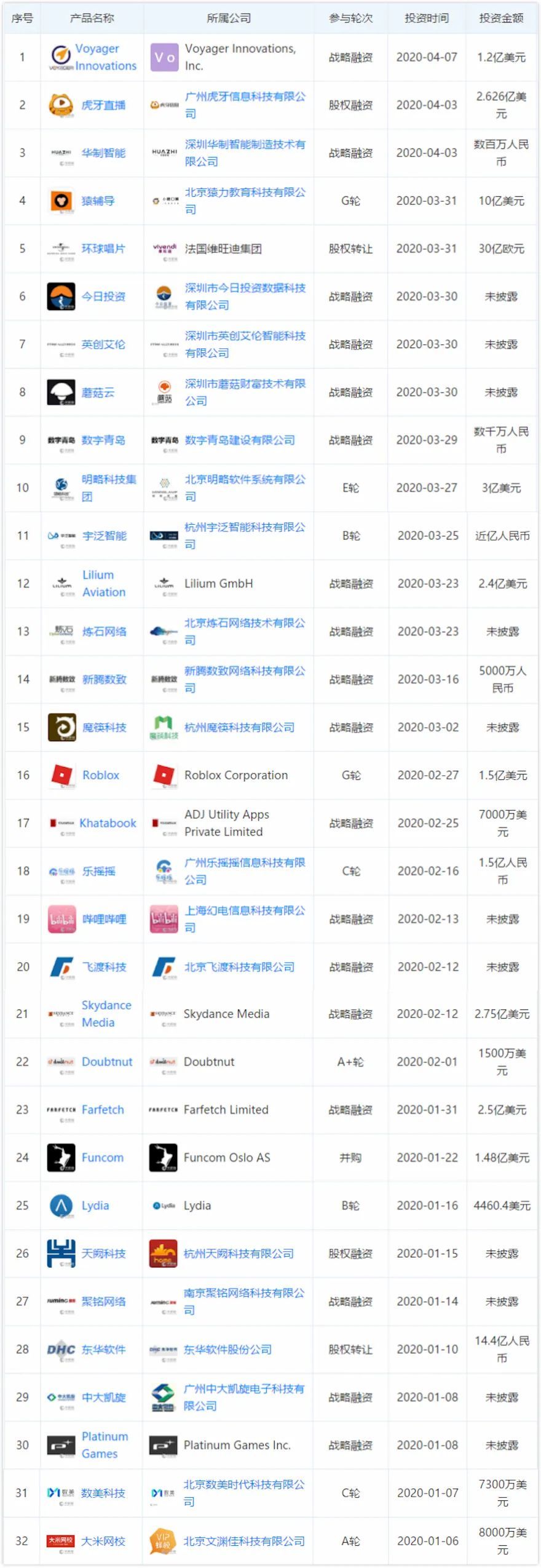This screenshot has height=1568, width=541.
Task: Click the 哔哩哔哩 product logo icon
Action: [x=61, y=919]
